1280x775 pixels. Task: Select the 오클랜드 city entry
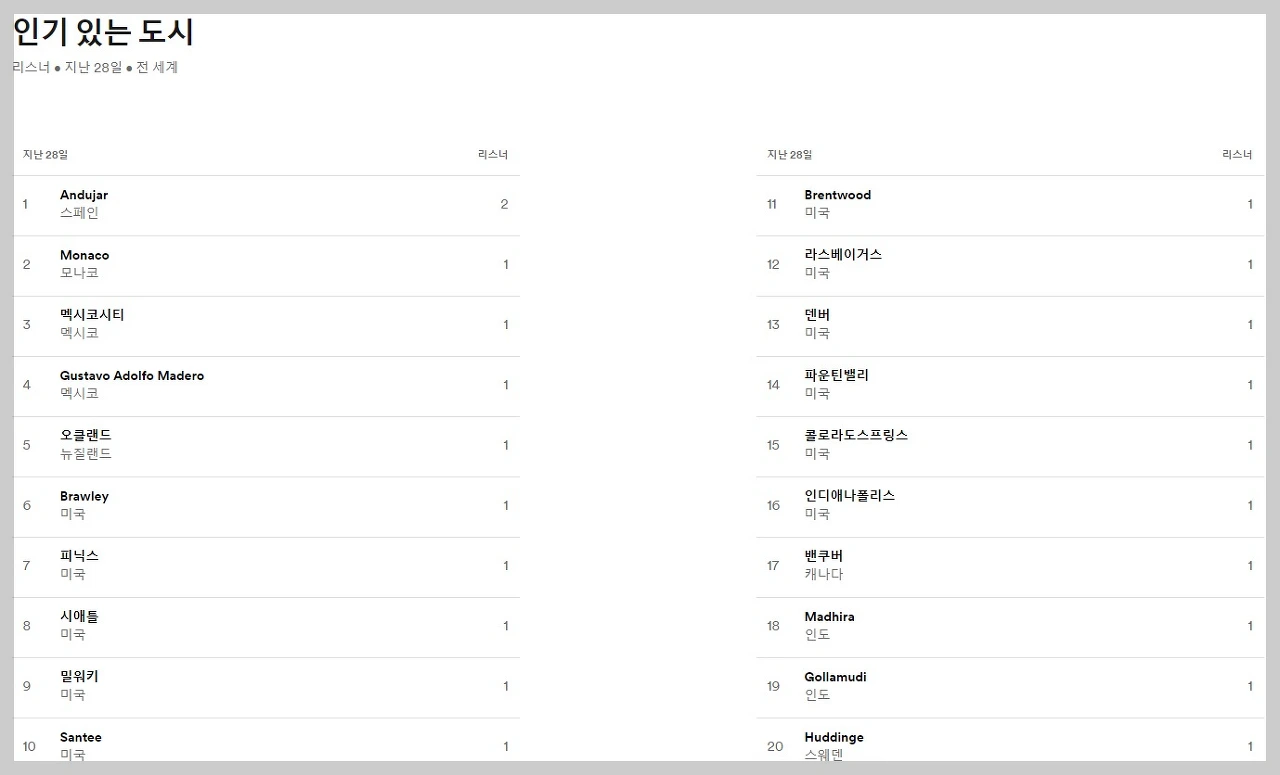(x=86, y=435)
